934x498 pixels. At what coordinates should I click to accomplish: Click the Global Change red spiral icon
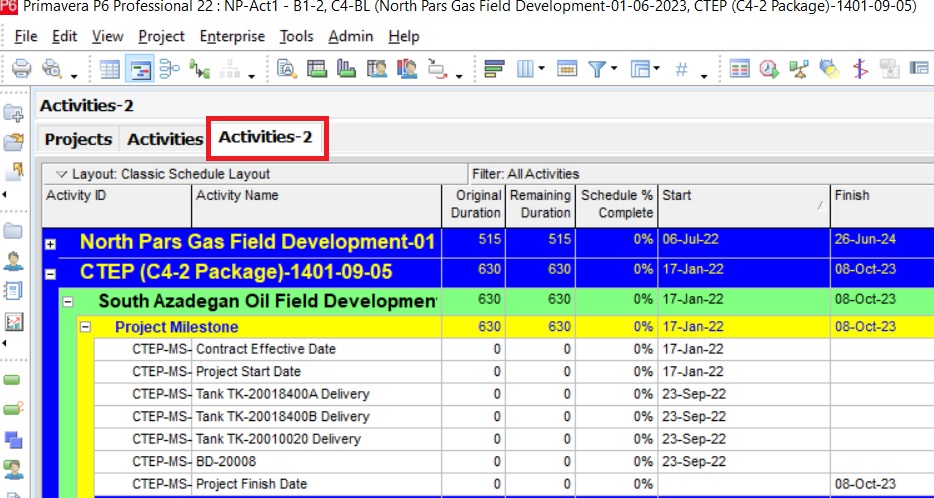tap(859, 69)
